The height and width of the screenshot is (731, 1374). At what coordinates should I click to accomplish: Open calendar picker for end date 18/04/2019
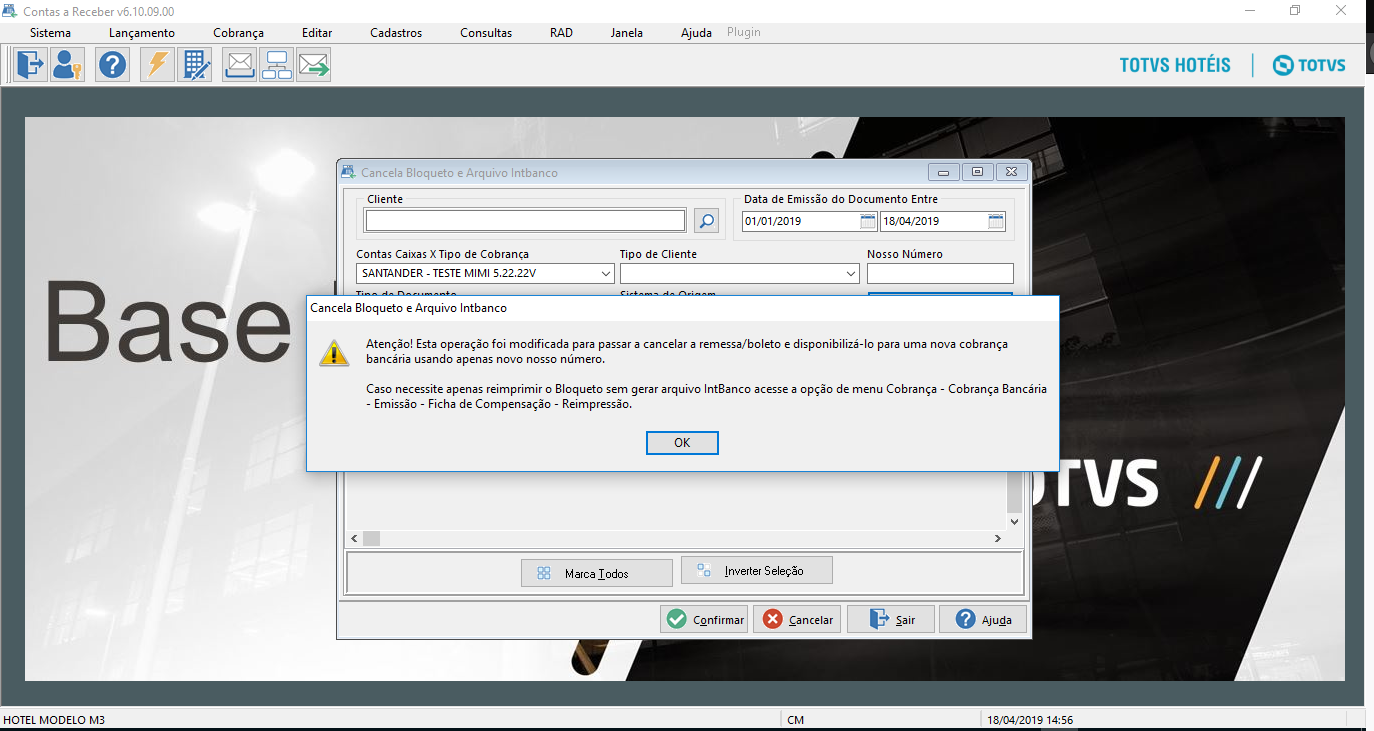pos(996,221)
